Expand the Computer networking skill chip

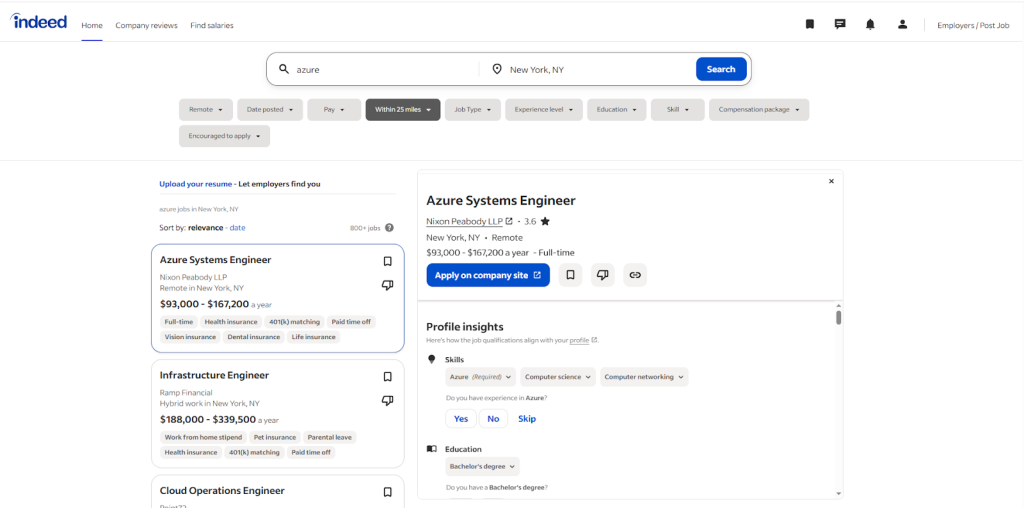pos(644,377)
